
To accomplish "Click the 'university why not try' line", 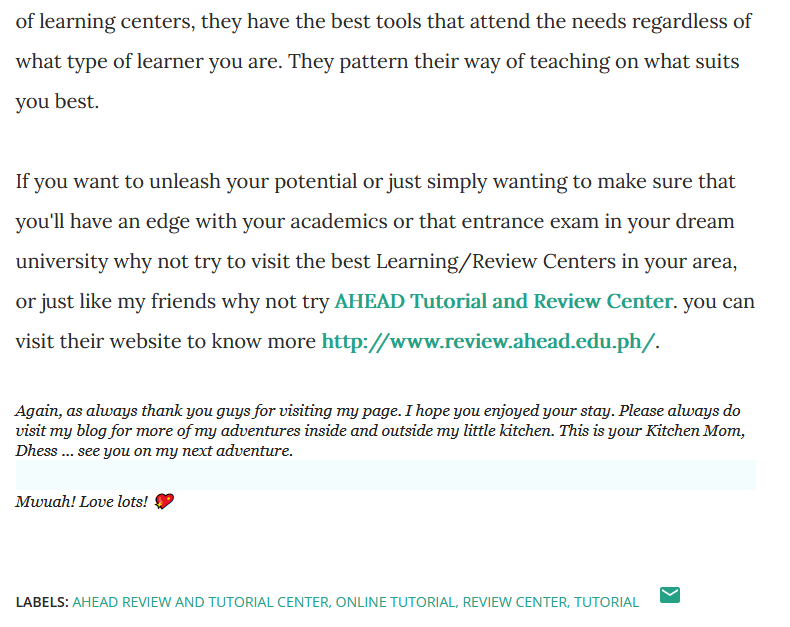I will [x=376, y=262].
